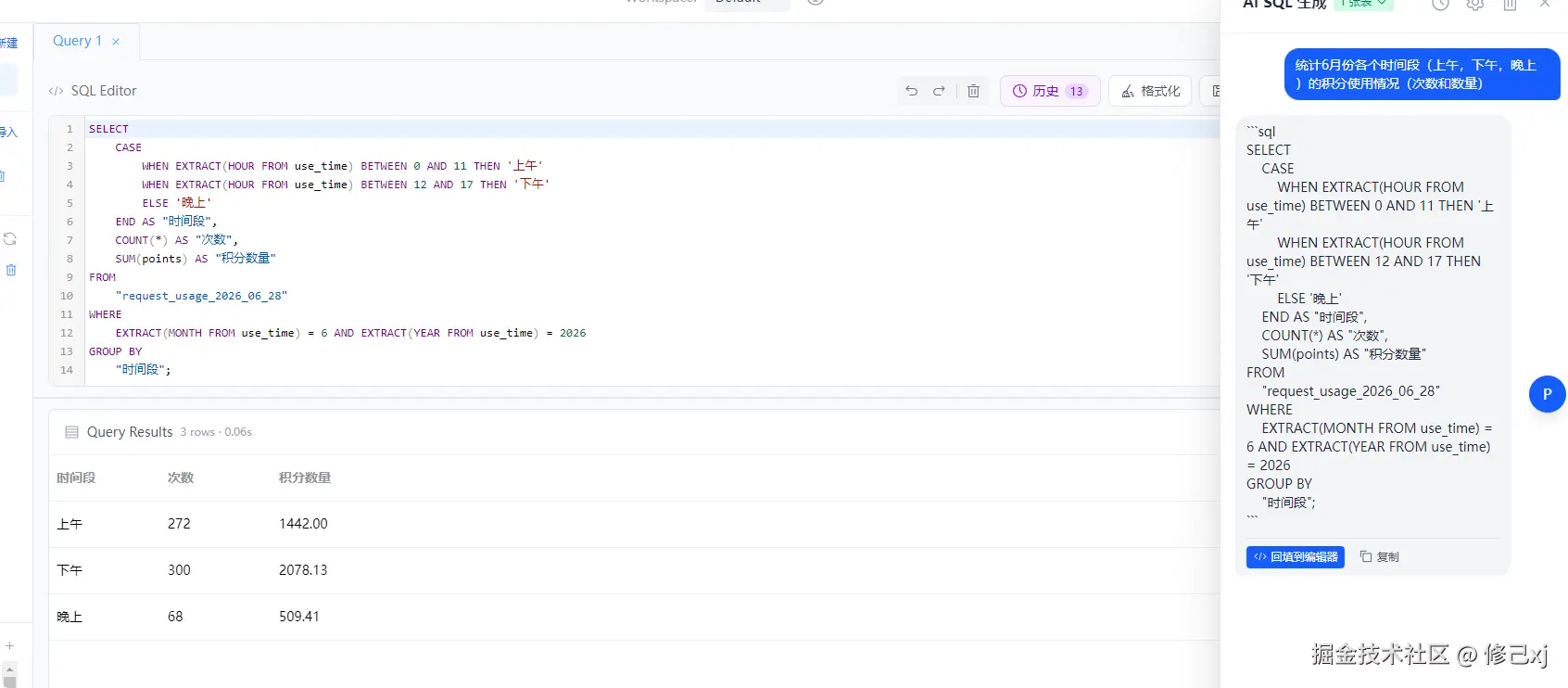Click the value 300 in results
1568x688 pixels.
pyautogui.click(x=179, y=570)
